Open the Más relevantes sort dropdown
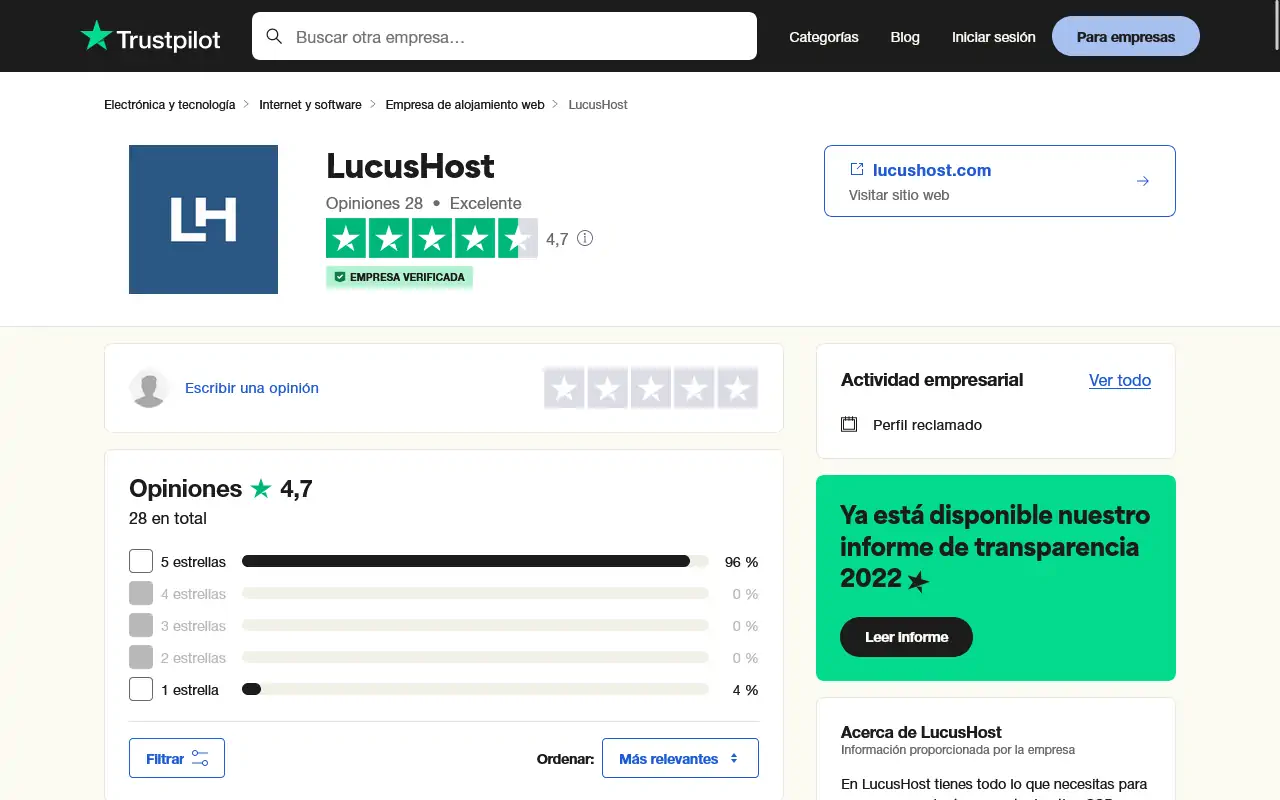Image resolution: width=1280 pixels, height=800 pixels. point(680,758)
